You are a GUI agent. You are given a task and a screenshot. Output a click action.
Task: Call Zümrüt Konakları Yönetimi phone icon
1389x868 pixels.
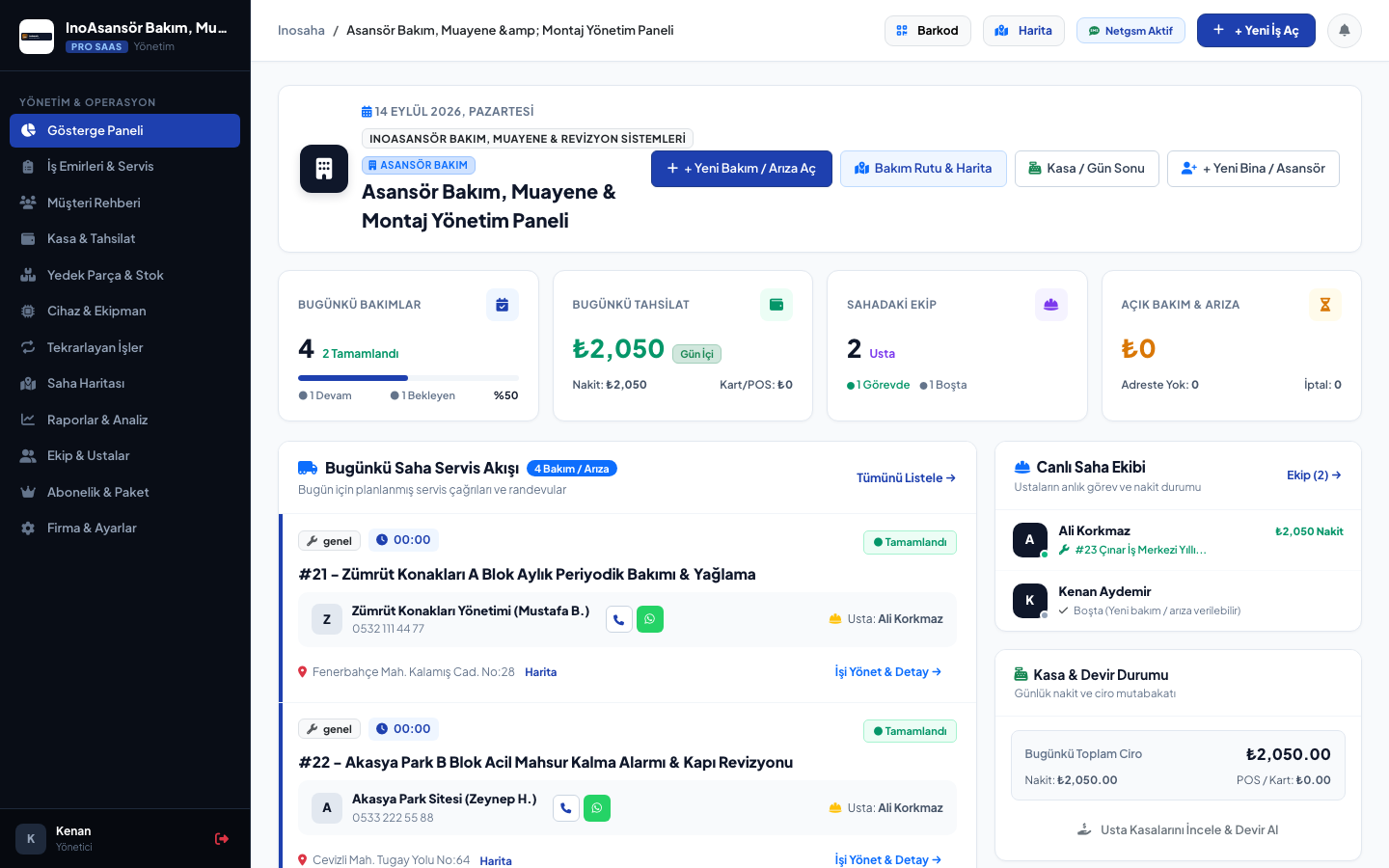click(x=619, y=619)
